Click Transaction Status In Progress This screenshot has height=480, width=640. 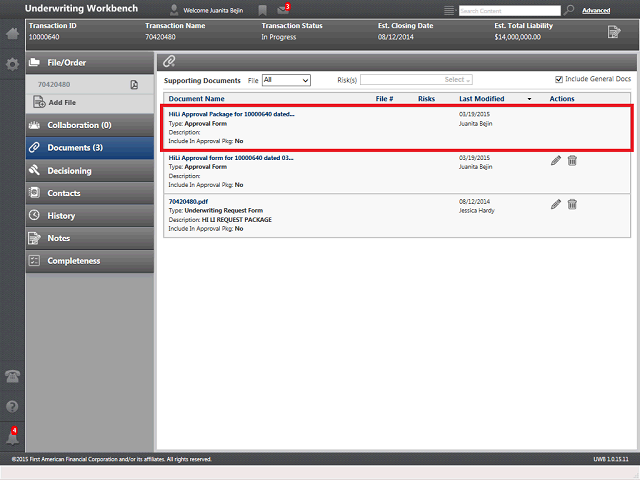point(279,37)
